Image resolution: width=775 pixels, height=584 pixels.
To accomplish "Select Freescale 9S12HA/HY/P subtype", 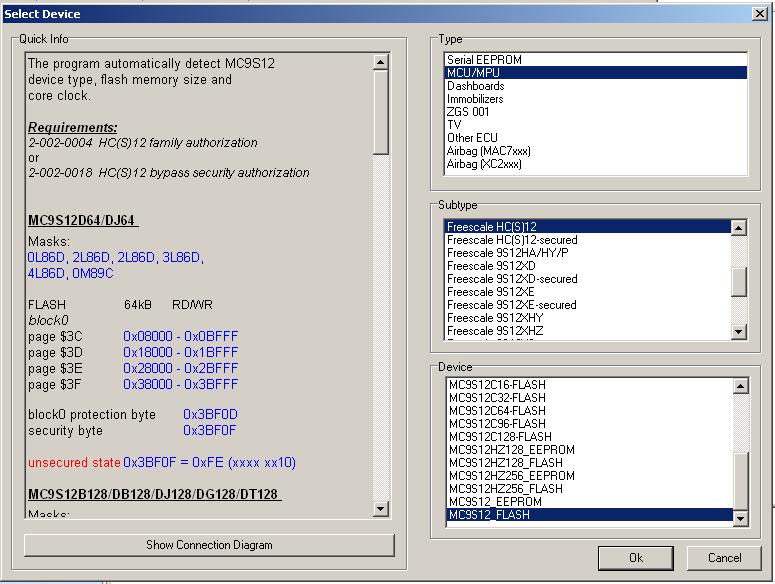I will 588,253.
